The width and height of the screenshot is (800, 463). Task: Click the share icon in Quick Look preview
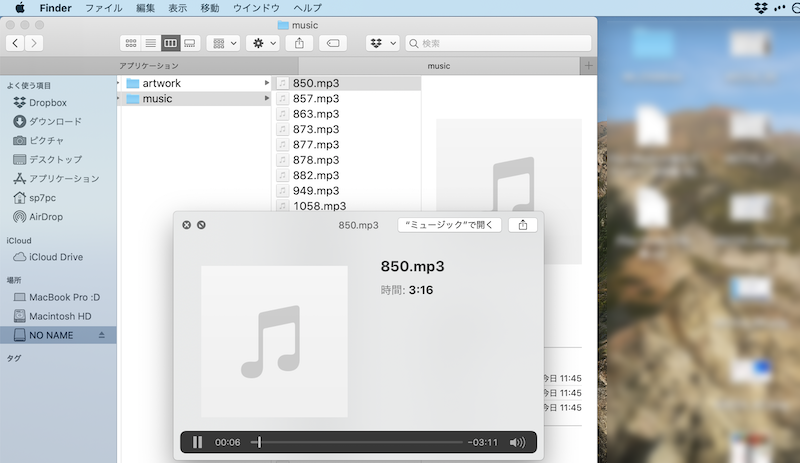523,225
